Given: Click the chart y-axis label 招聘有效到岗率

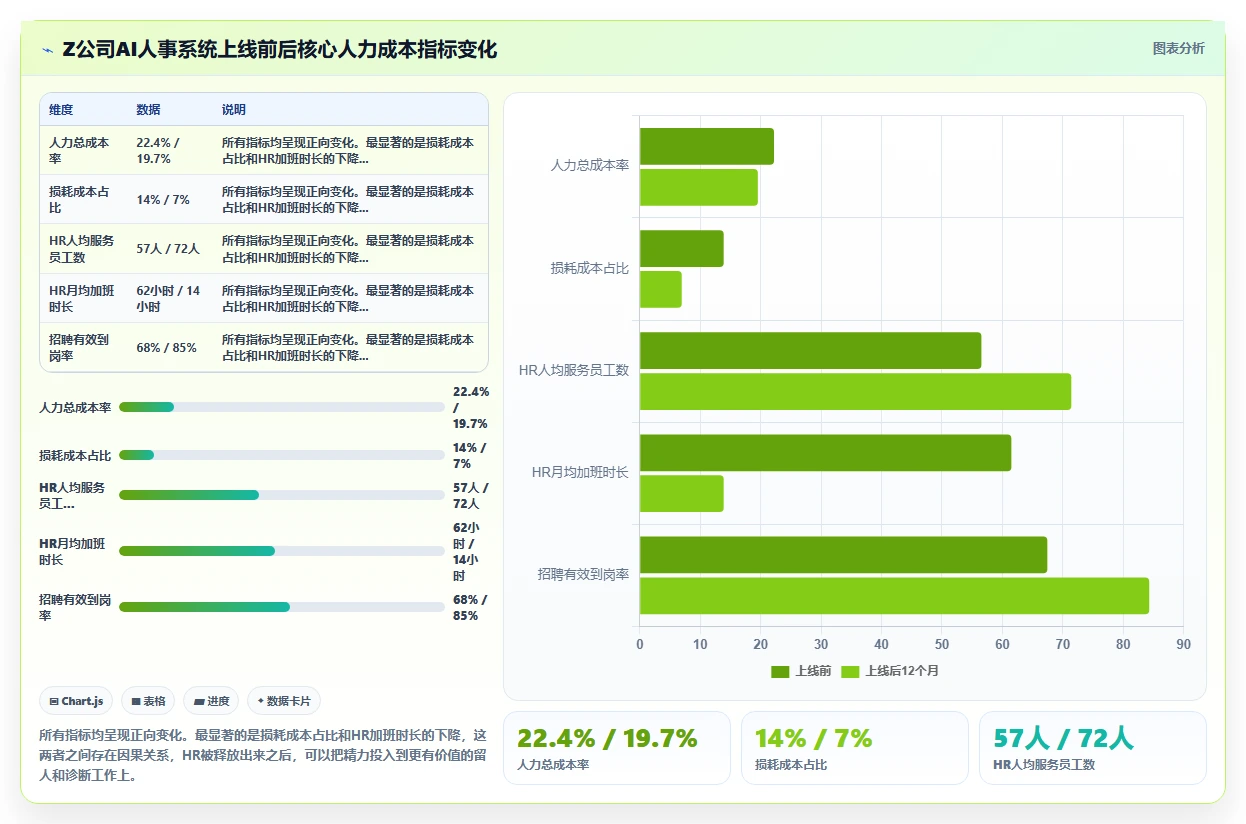Looking at the screenshot, I should (583, 575).
